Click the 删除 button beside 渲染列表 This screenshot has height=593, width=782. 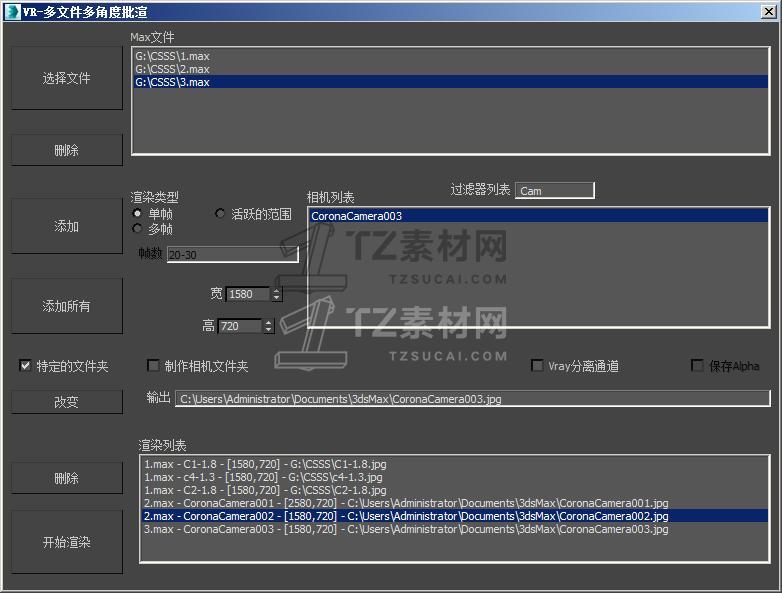tap(67, 478)
